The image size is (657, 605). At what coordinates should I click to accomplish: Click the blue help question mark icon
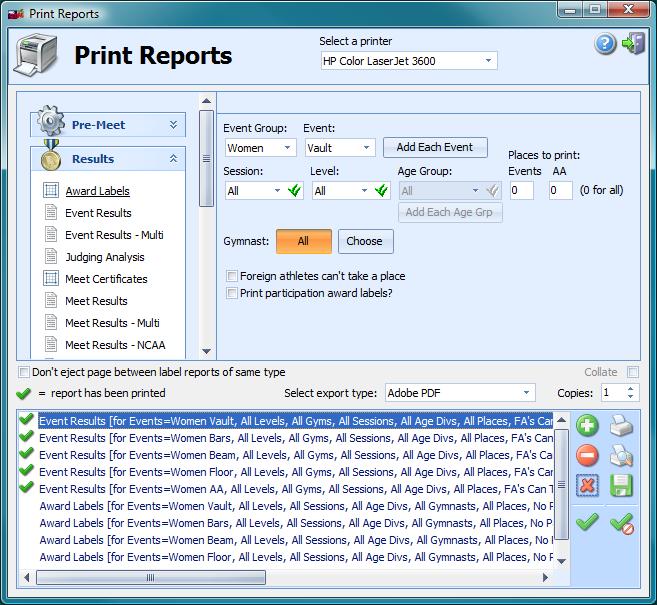605,44
